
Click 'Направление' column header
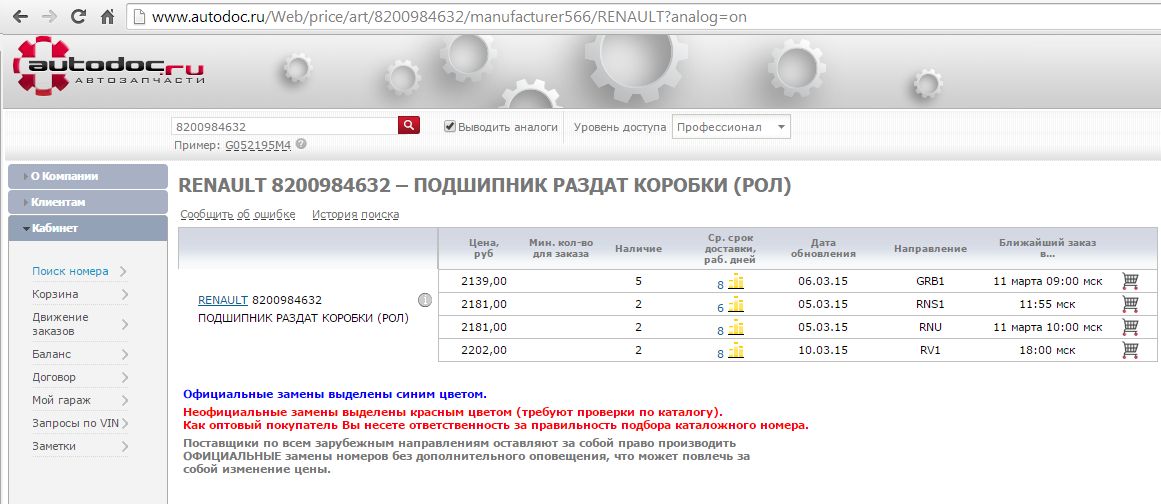[x=930, y=249]
